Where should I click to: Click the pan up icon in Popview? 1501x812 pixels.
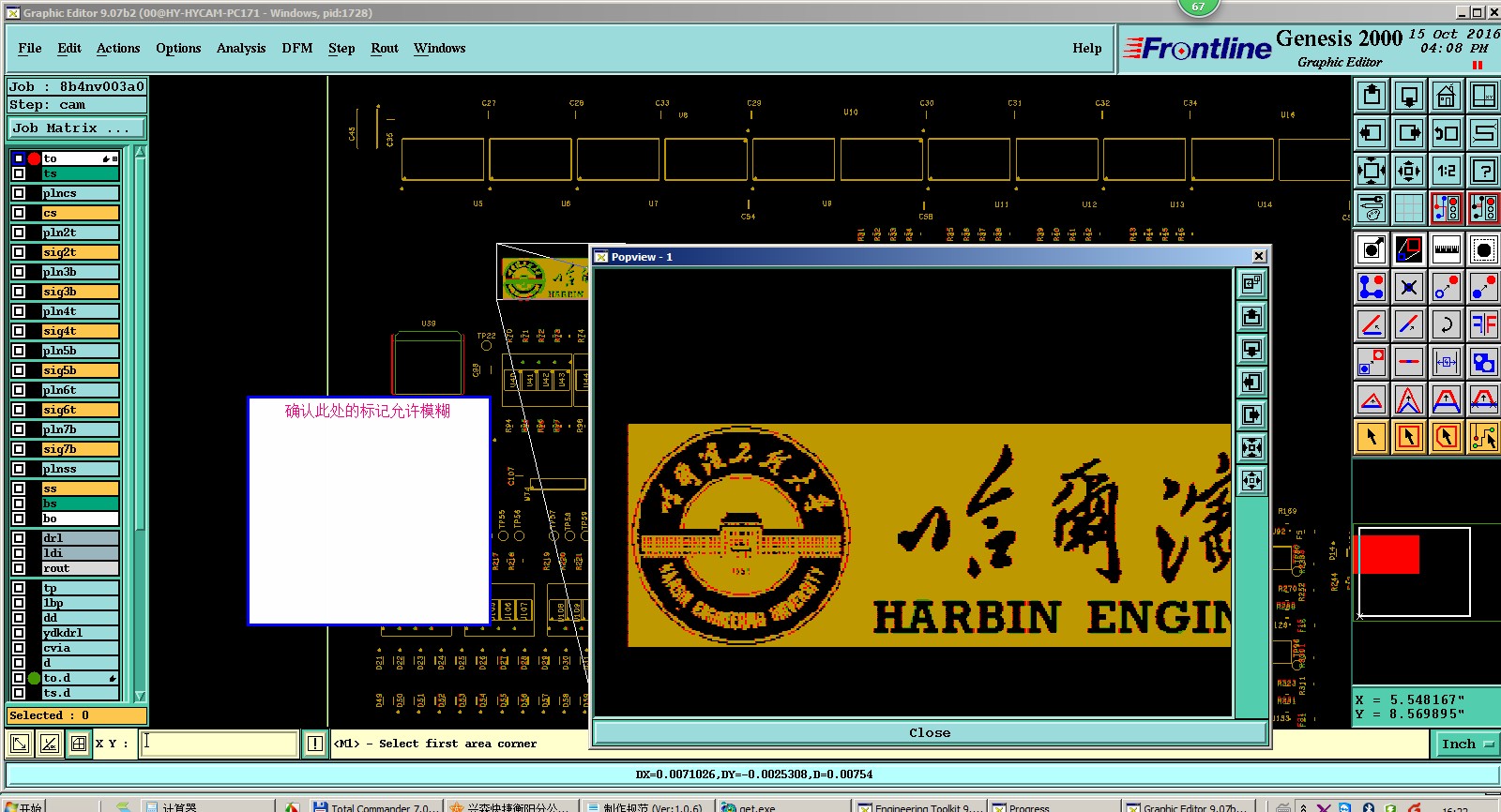point(1252,317)
